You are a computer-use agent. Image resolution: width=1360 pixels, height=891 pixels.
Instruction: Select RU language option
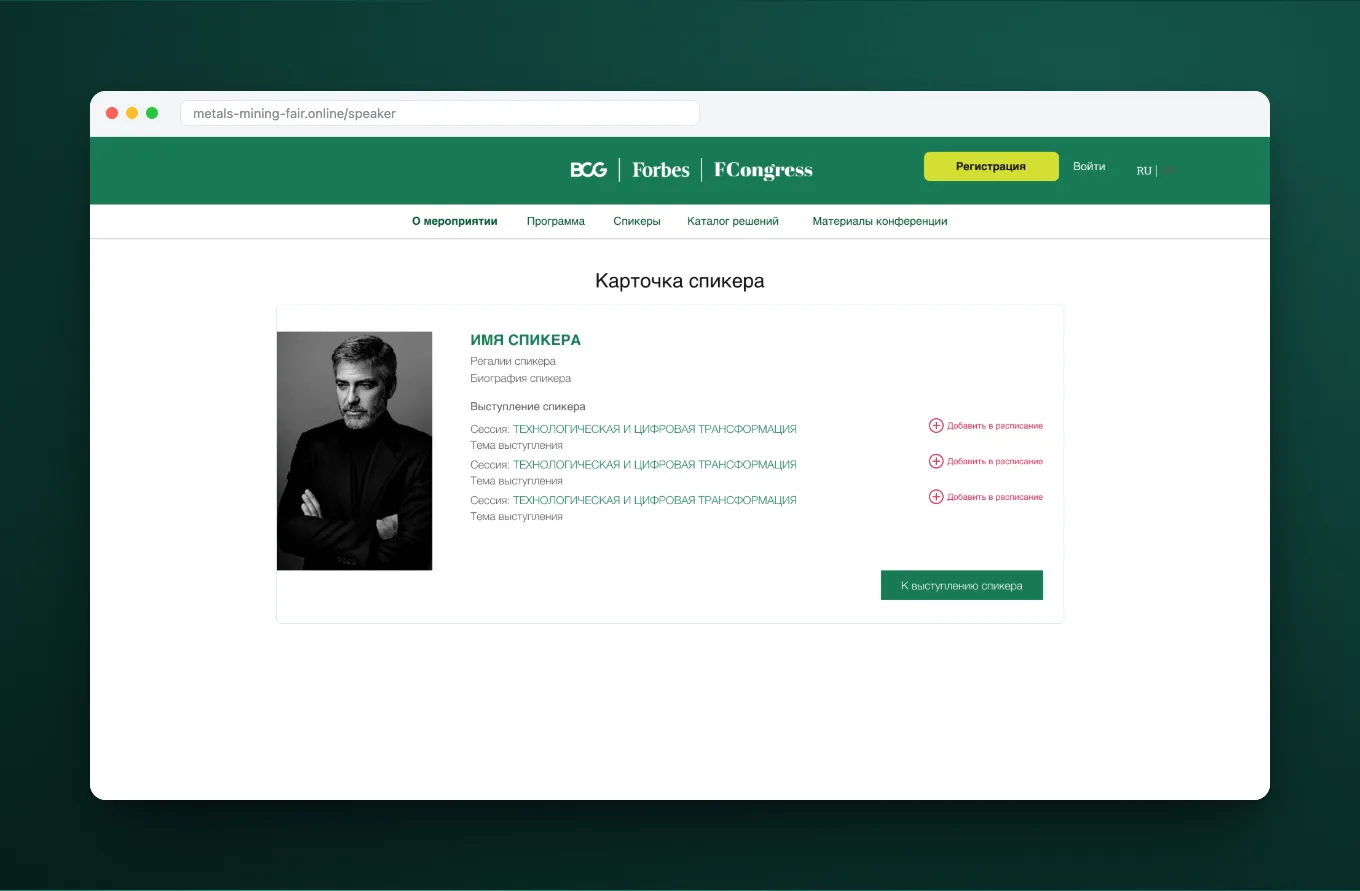coord(1144,171)
